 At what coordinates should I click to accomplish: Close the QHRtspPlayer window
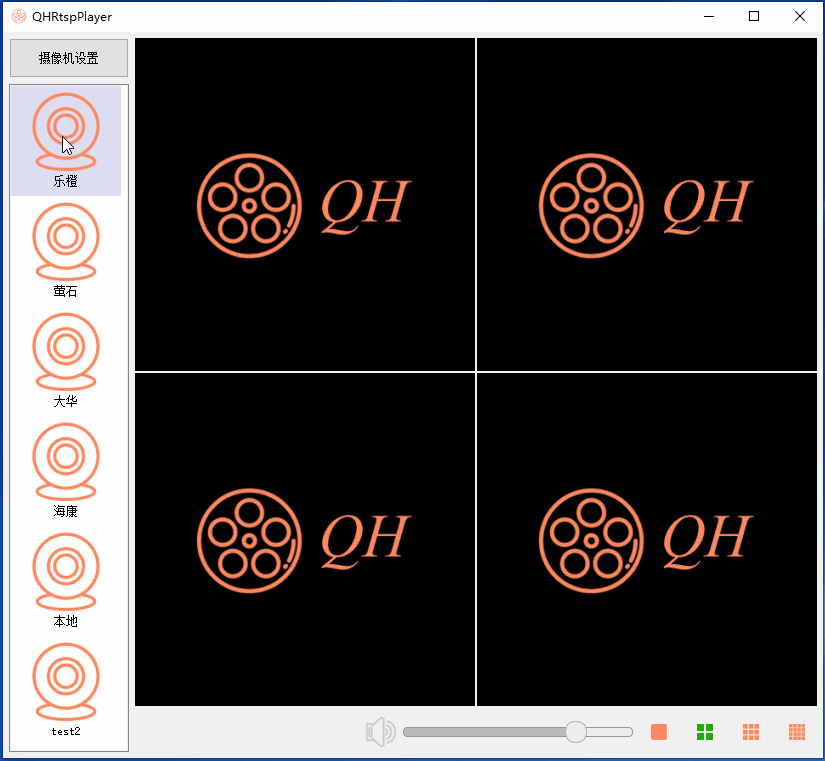pyautogui.click(x=800, y=16)
